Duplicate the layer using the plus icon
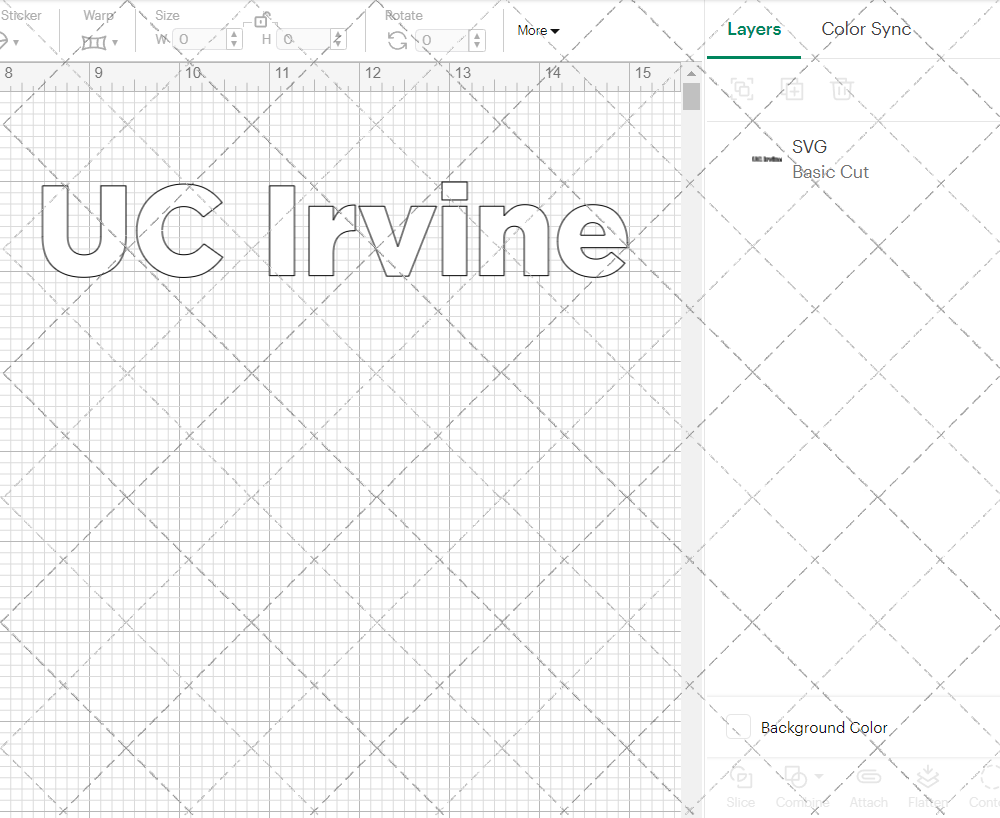Viewport: 1000px width, 818px height. pyautogui.click(x=792, y=89)
